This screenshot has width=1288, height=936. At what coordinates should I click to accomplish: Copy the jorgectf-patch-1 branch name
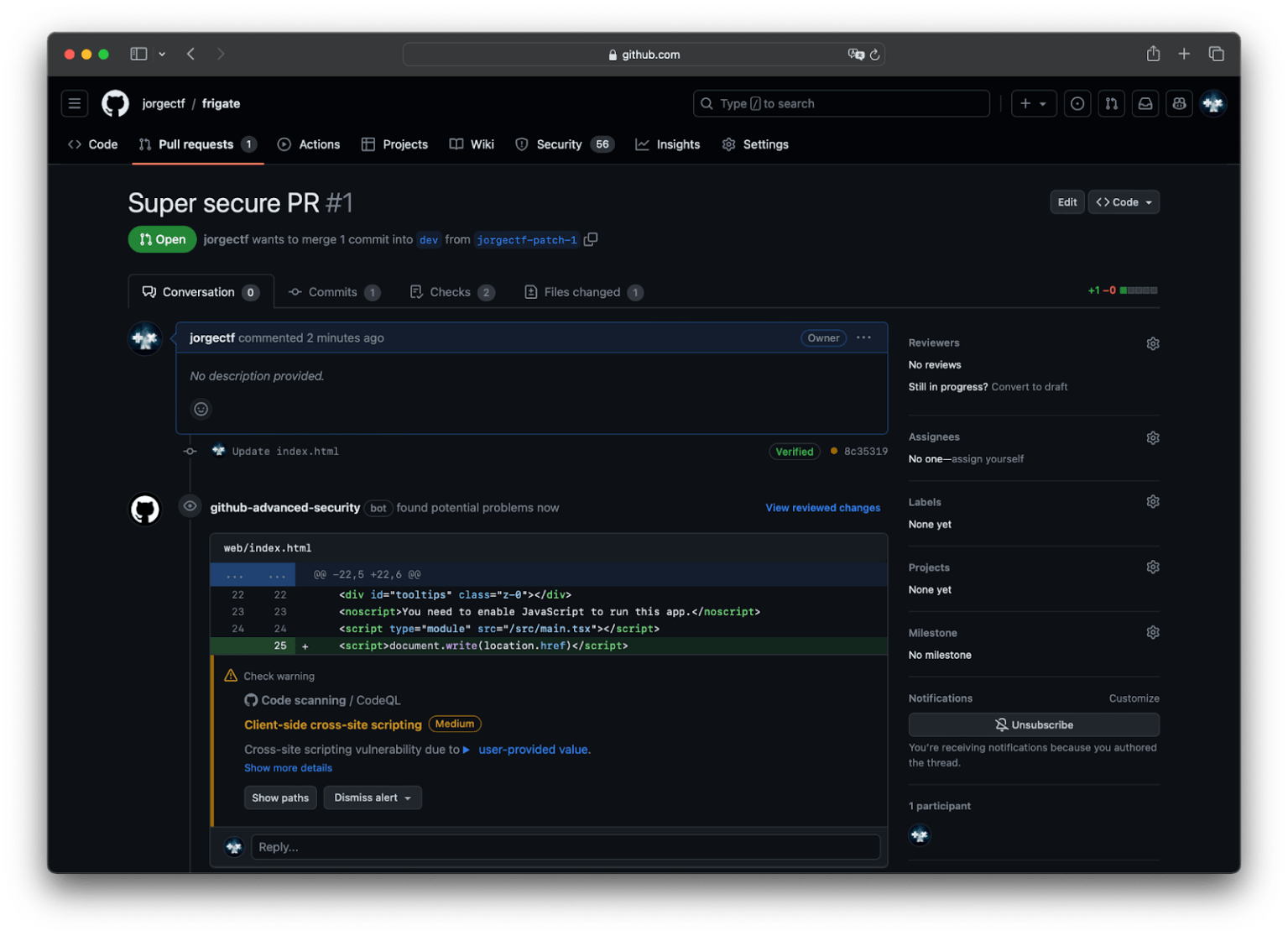point(591,239)
